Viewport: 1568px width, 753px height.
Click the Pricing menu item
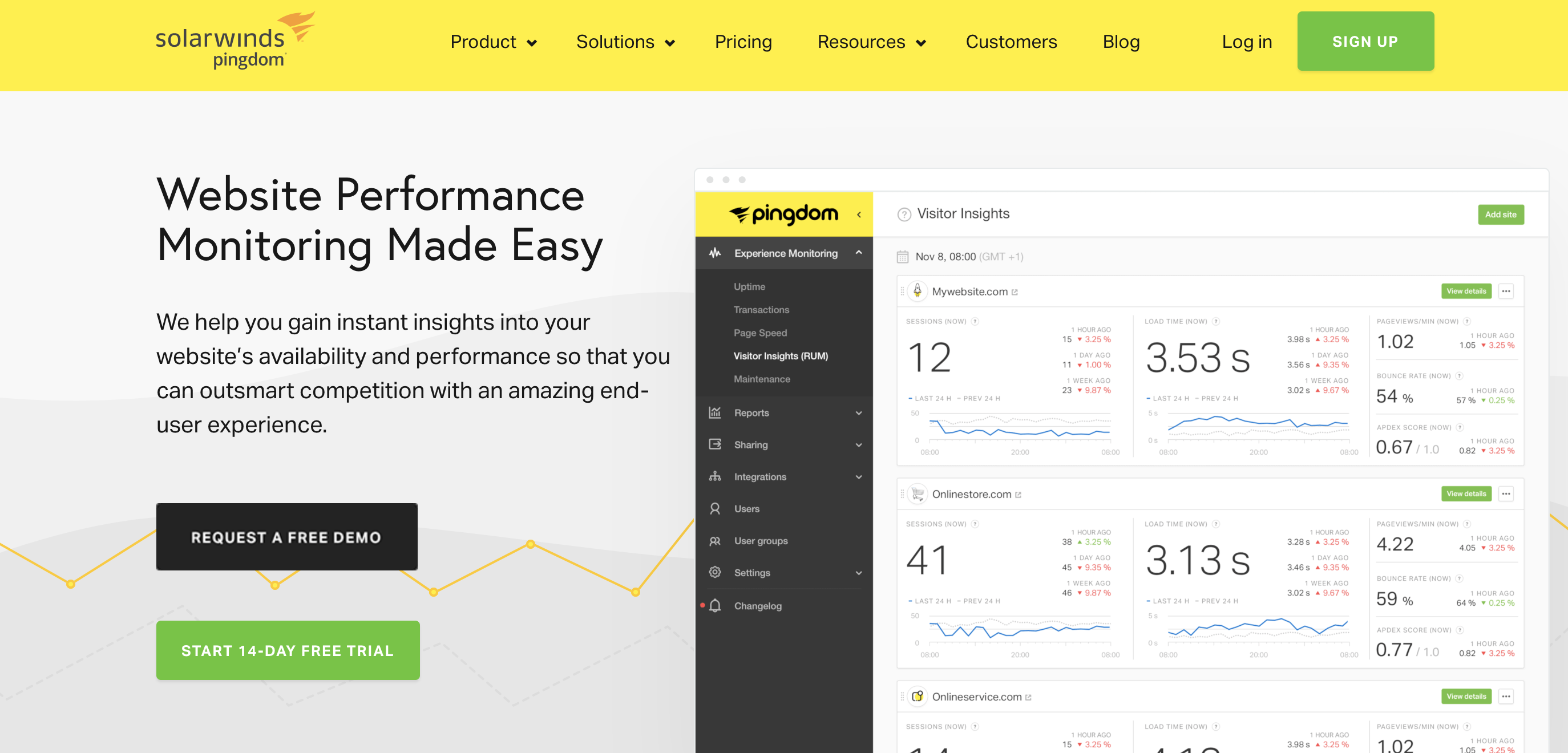tap(743, 41)
